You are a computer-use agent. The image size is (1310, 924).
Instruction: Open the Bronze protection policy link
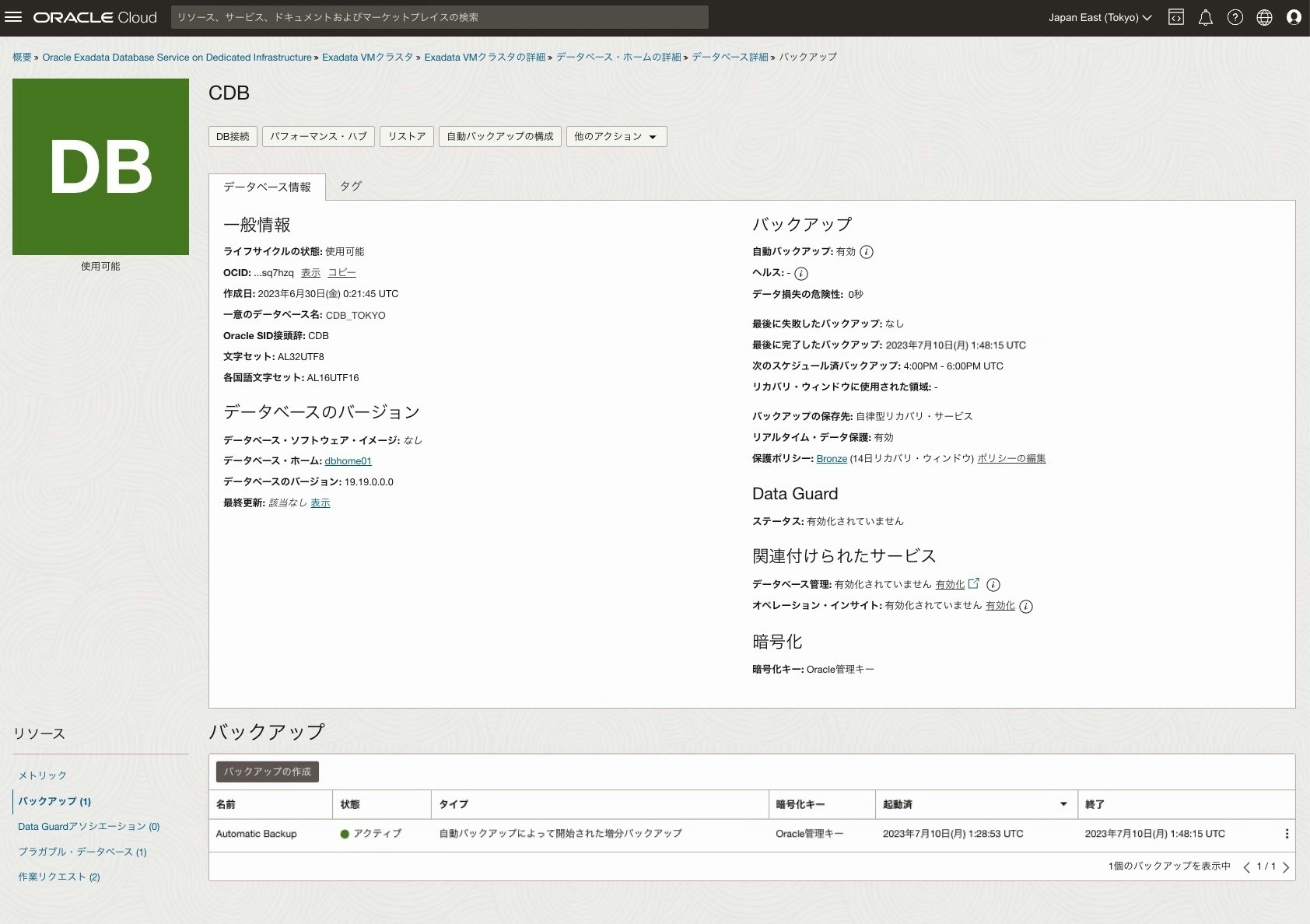pos(832,459)
